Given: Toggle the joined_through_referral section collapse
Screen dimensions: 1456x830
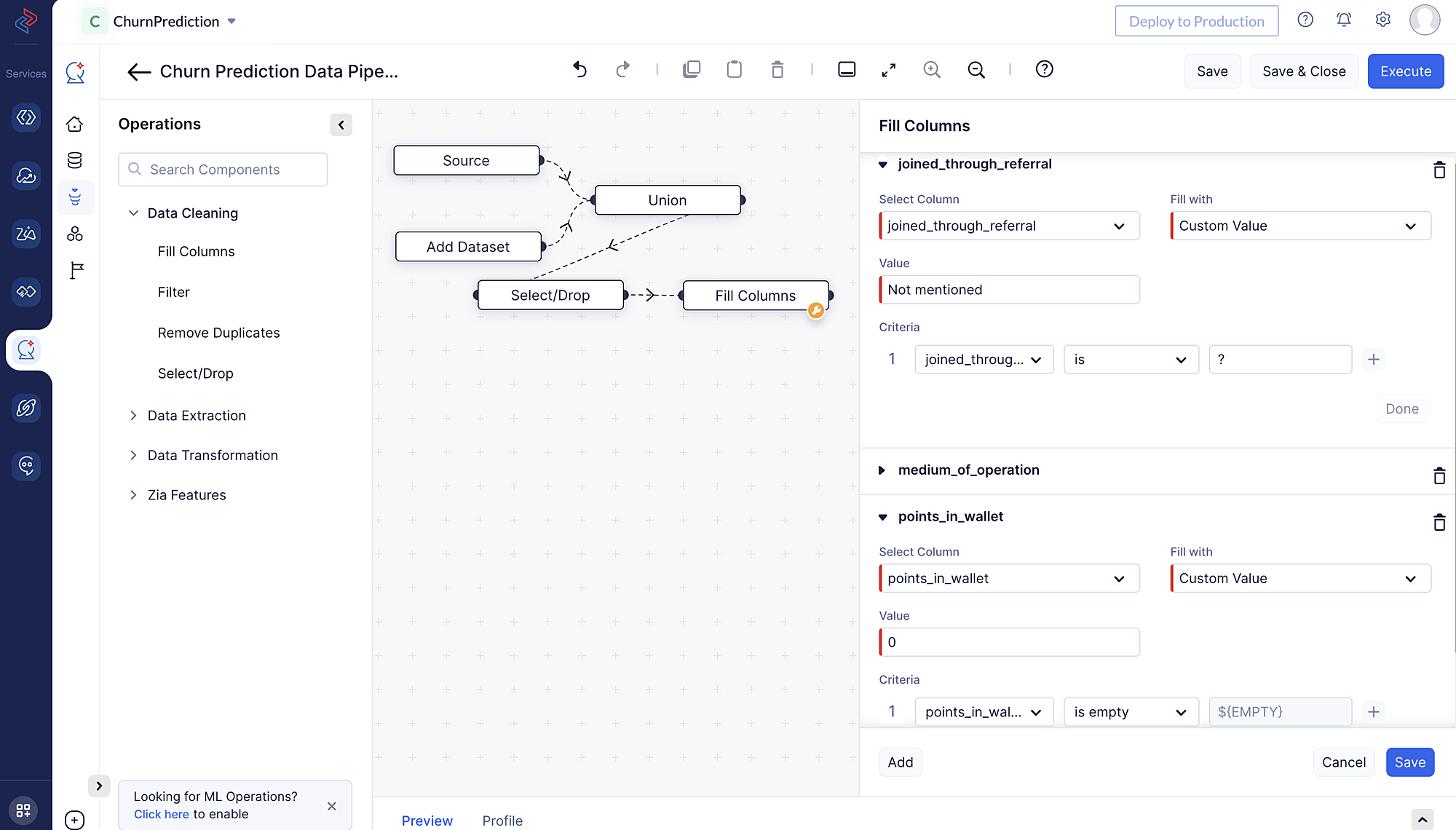Looking at the screenshot, I should (884, 164).
